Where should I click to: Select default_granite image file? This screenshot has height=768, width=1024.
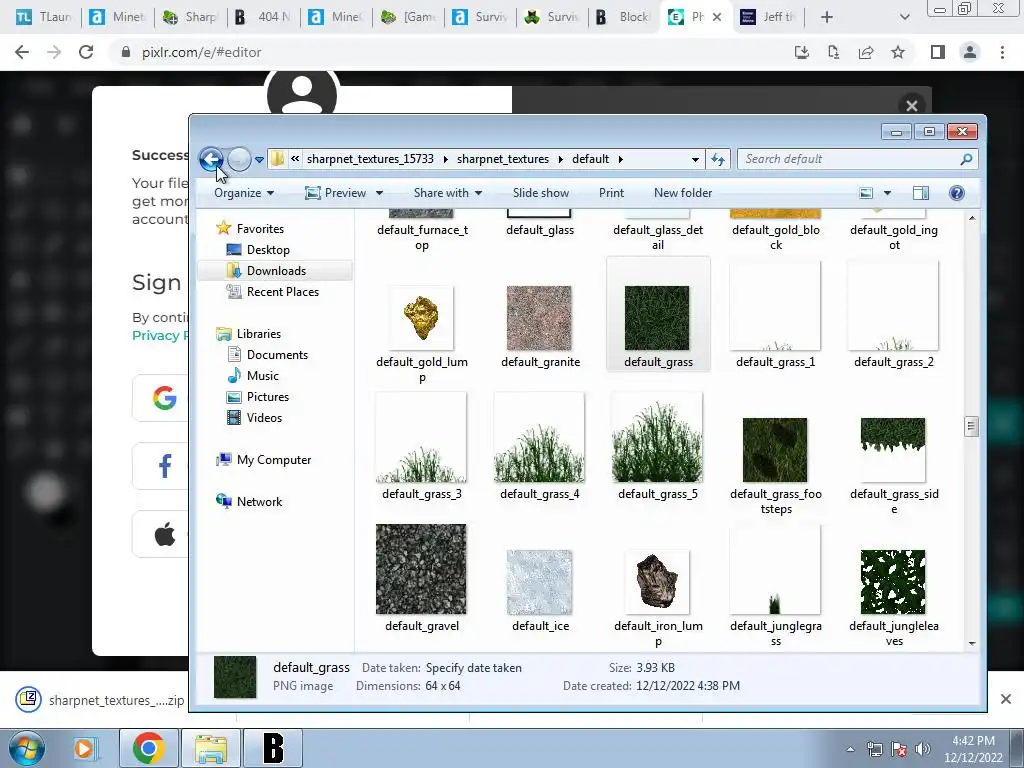click(539, 318)
